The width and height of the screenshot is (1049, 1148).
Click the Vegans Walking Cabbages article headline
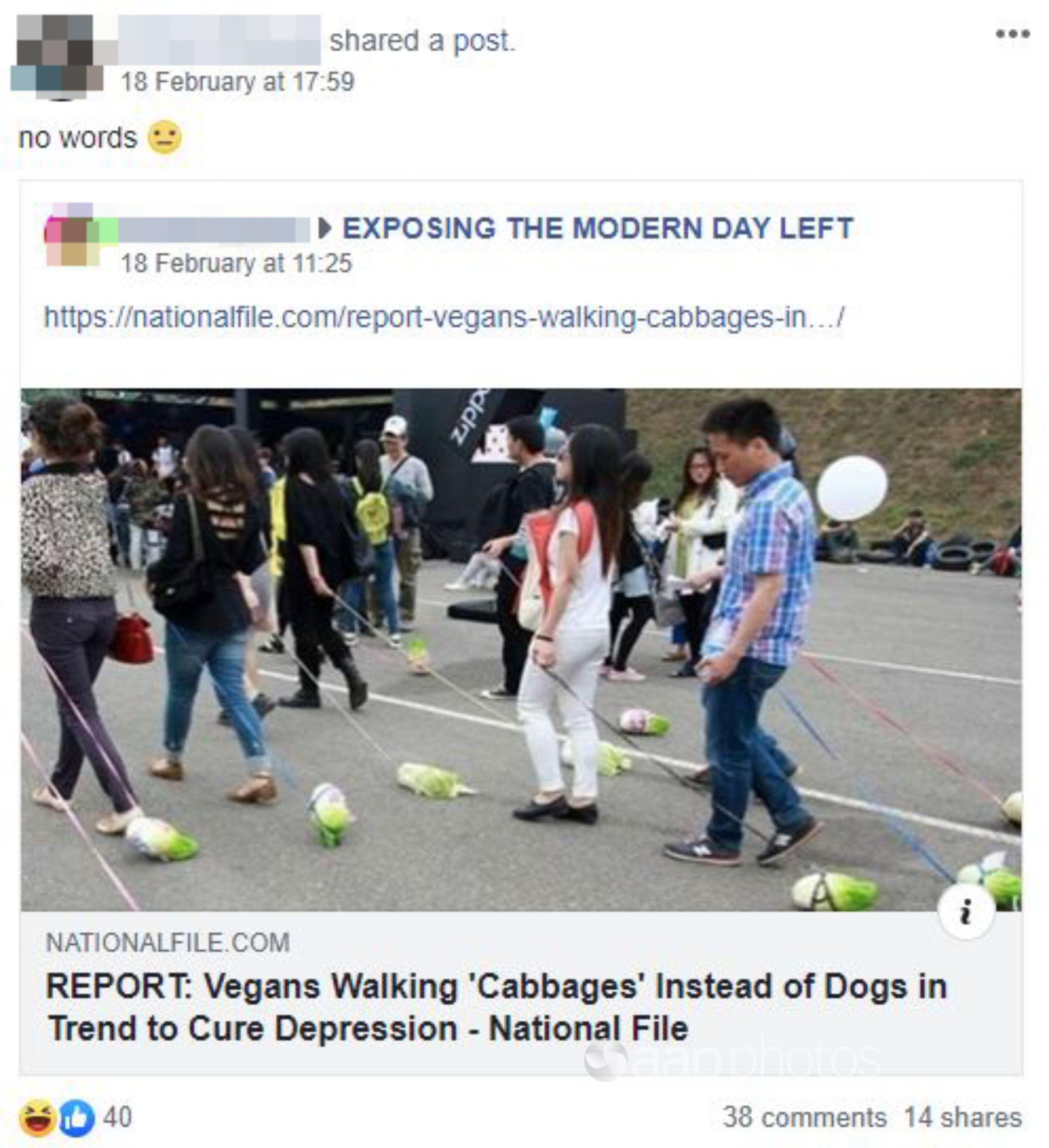496,1007
